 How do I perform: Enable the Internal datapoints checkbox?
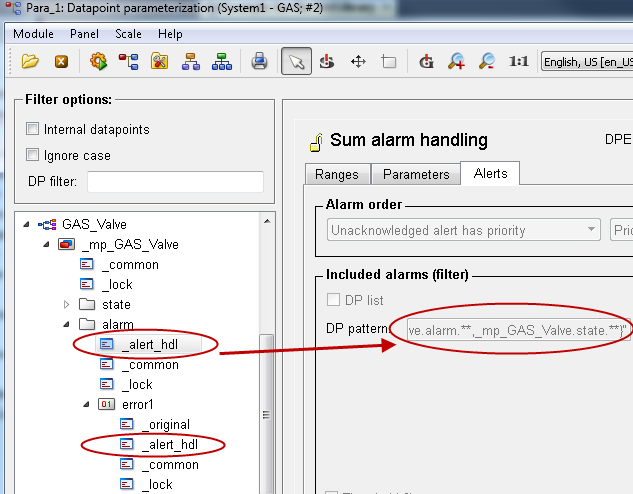[33, 129]
